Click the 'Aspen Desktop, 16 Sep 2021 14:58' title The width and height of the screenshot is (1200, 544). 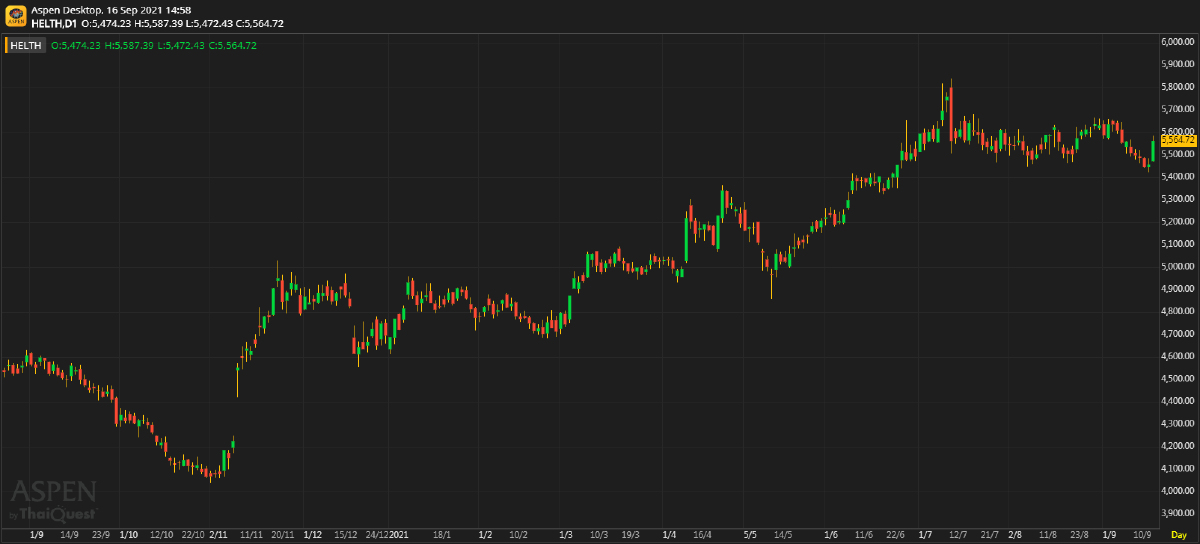click(x=111, y=10)
